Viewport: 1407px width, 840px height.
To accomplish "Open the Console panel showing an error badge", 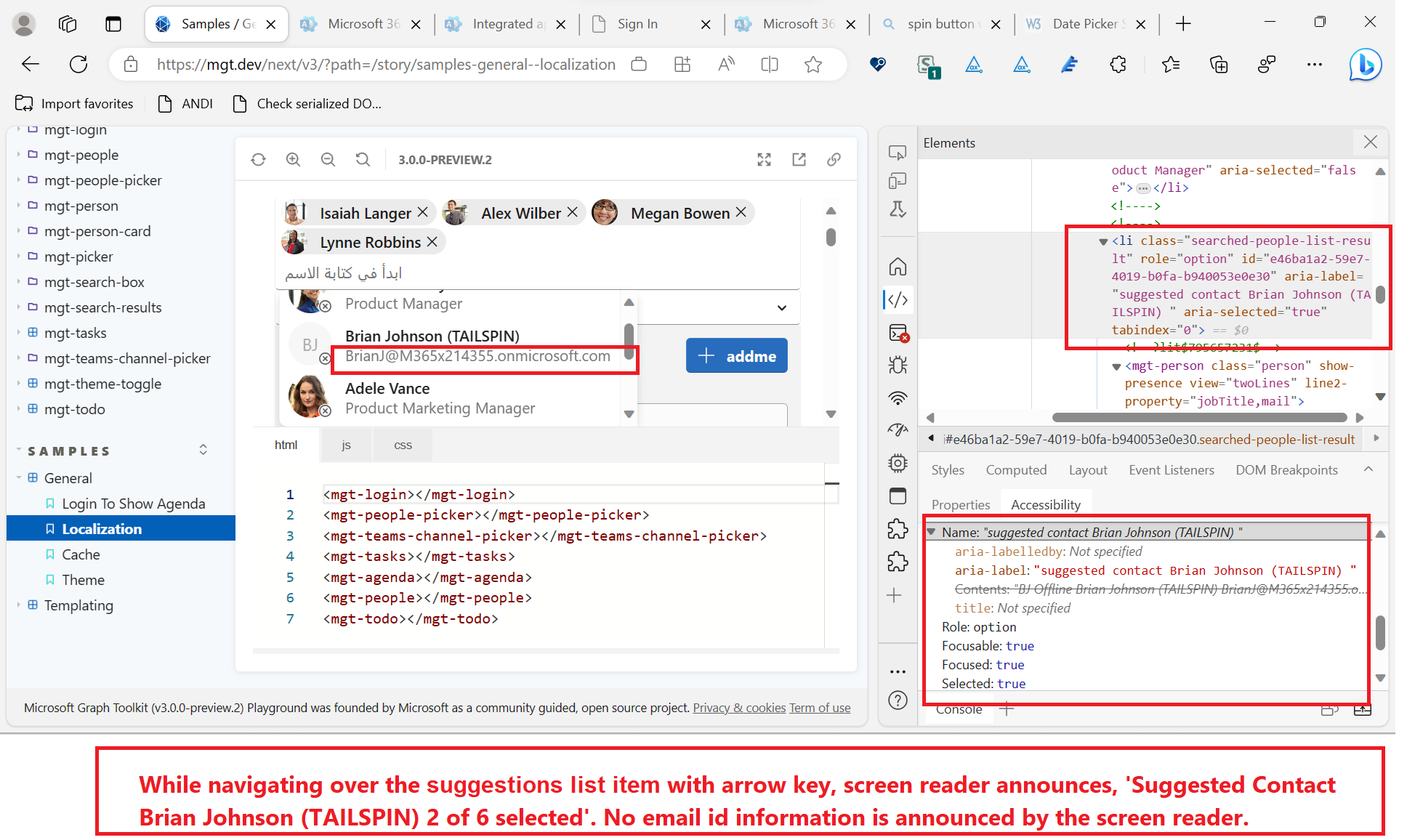I will [x=898, y=334].
